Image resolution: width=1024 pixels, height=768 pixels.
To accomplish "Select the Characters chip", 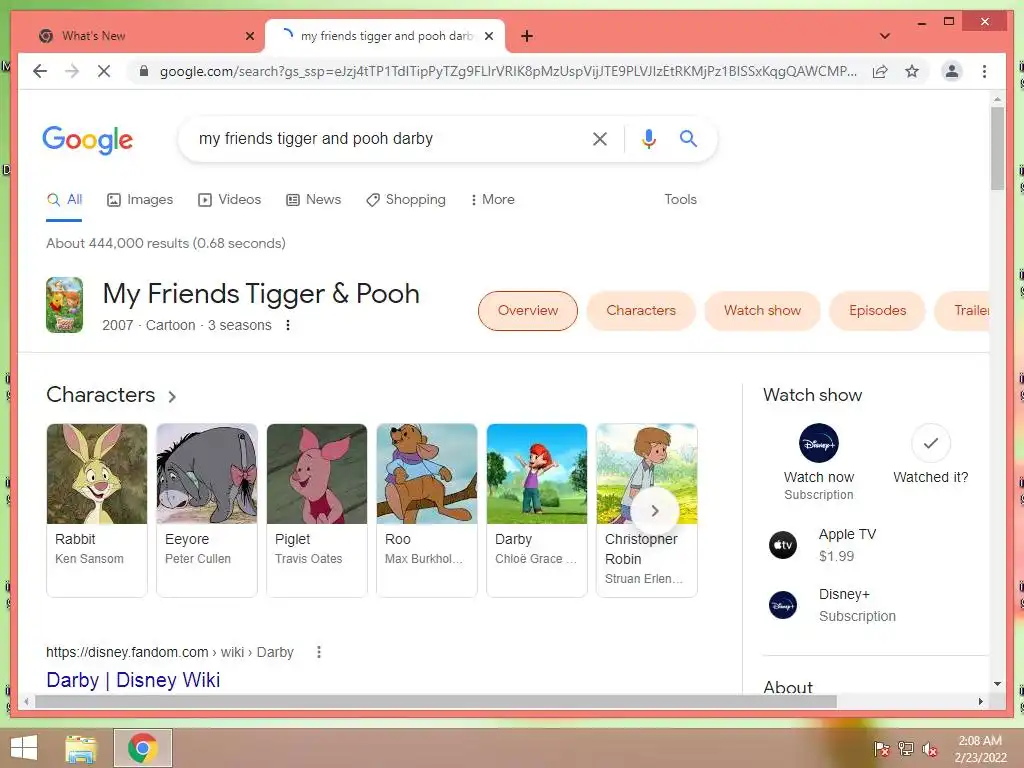I will (641, 311).
